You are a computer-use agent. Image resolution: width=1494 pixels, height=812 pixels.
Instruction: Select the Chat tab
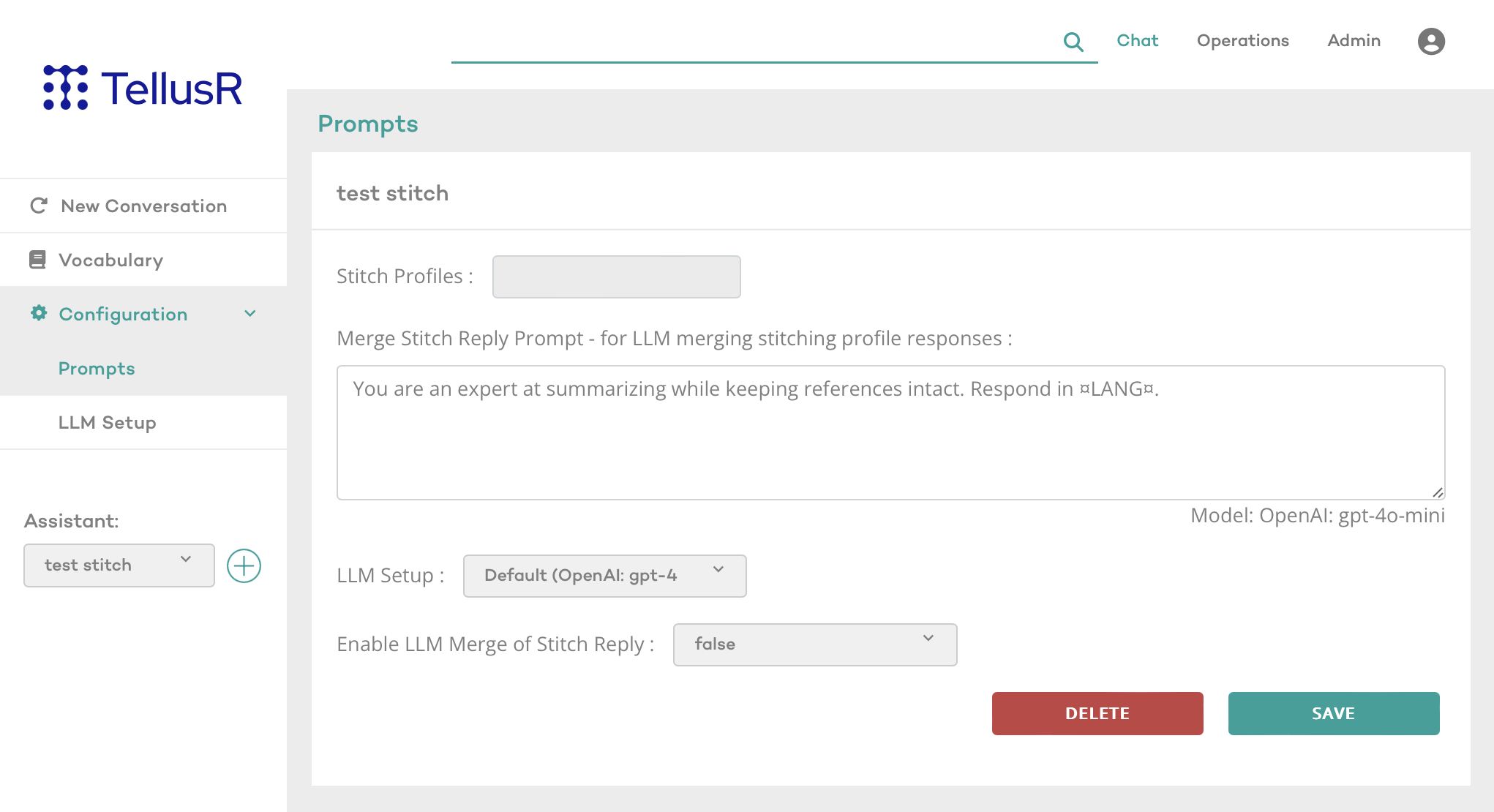[x=1137, y=41]
